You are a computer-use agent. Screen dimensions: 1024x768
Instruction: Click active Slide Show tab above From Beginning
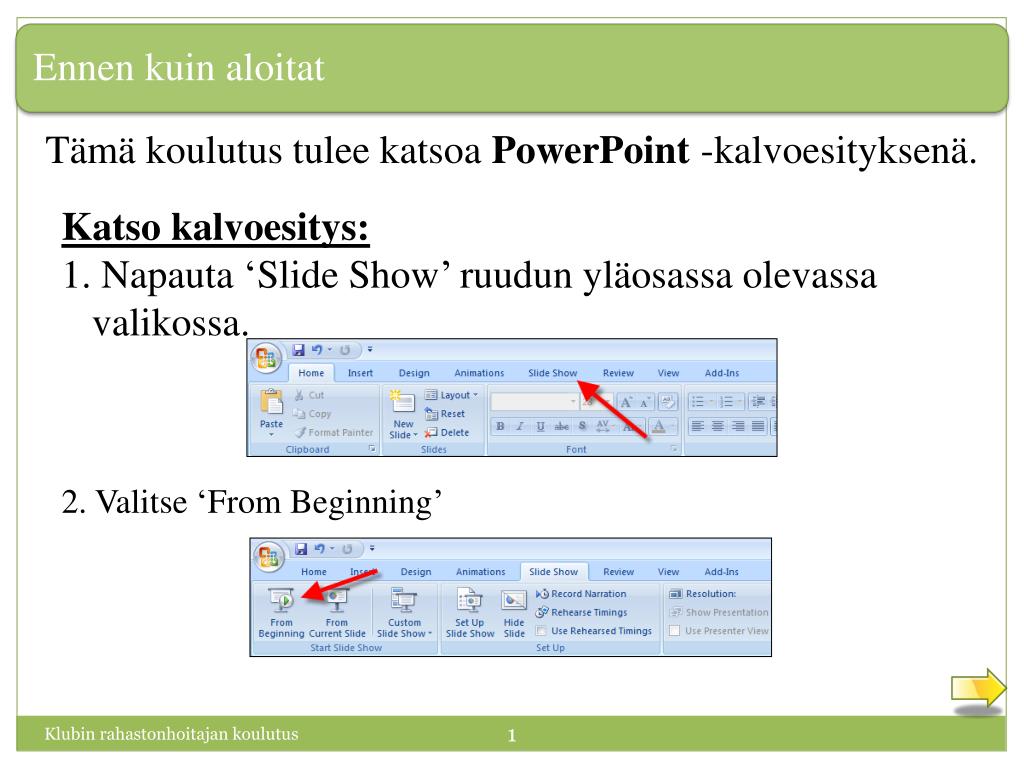(554, 571)
